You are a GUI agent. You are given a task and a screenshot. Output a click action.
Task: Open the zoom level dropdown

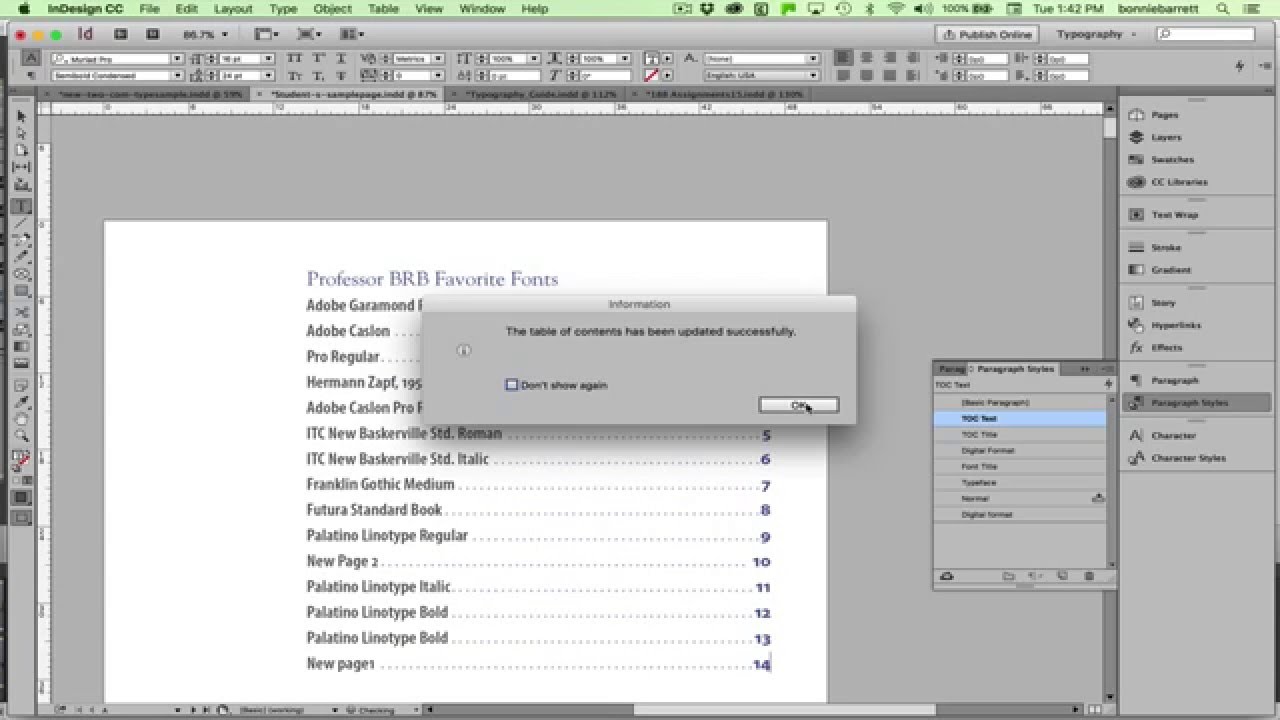coord(224,34)
